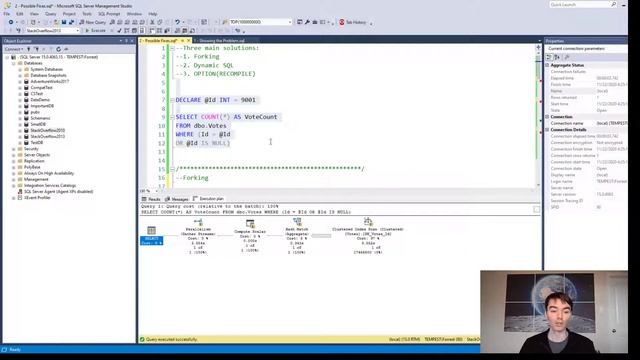
Task: Switch to the Results tab
Action: [151, 199]
